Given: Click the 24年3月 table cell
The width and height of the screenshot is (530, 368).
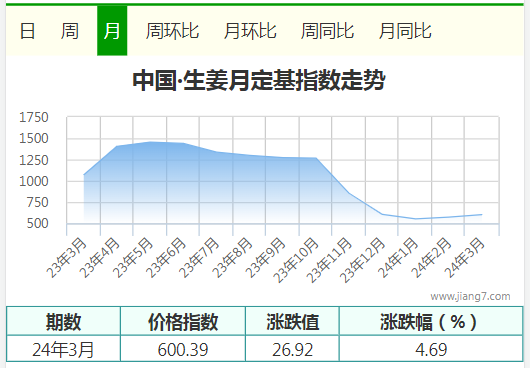Looking at the screenshot, I should [x=64, y=349].
